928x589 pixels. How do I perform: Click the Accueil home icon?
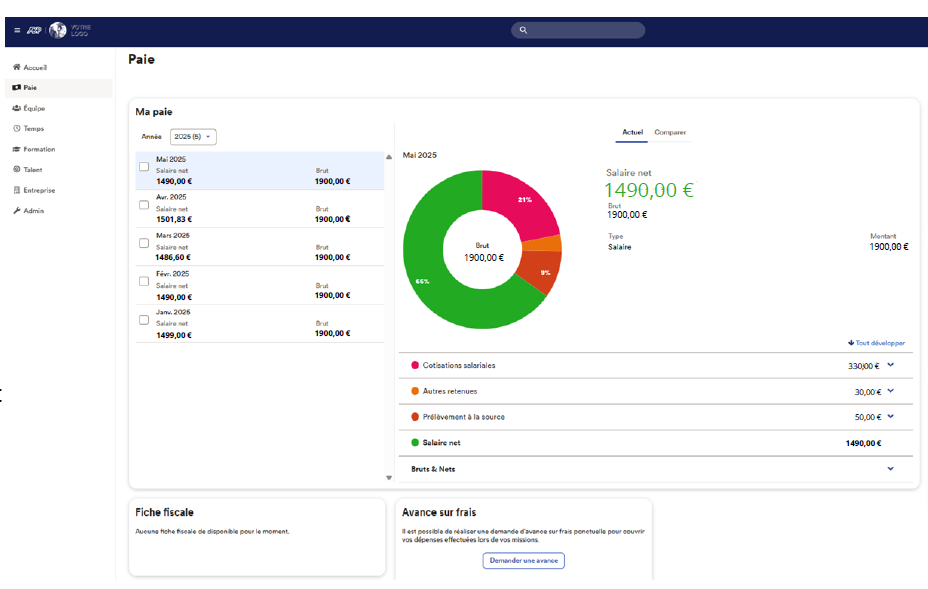coord(17,67)
